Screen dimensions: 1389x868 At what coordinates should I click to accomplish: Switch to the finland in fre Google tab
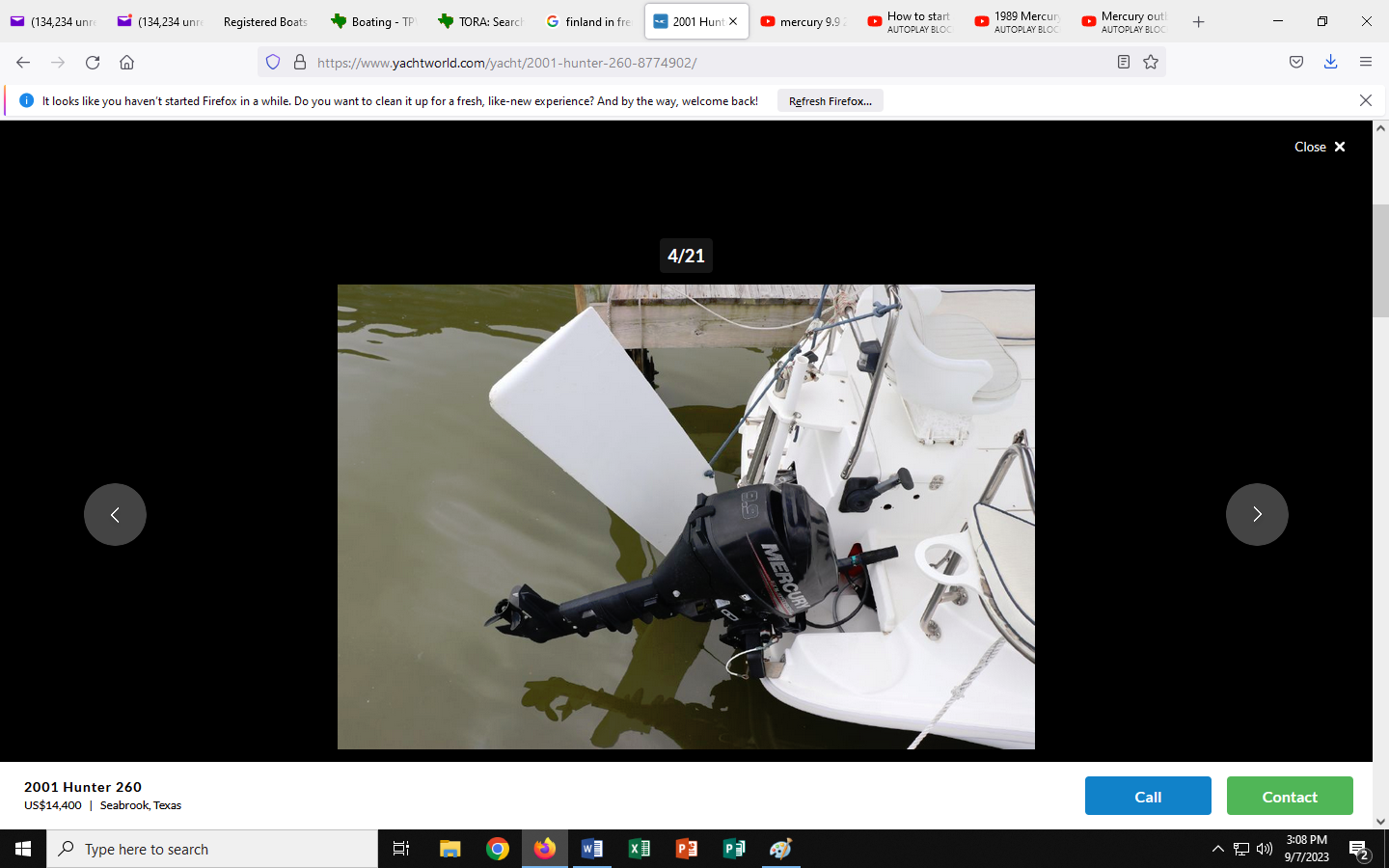click(x=588, y=21)
